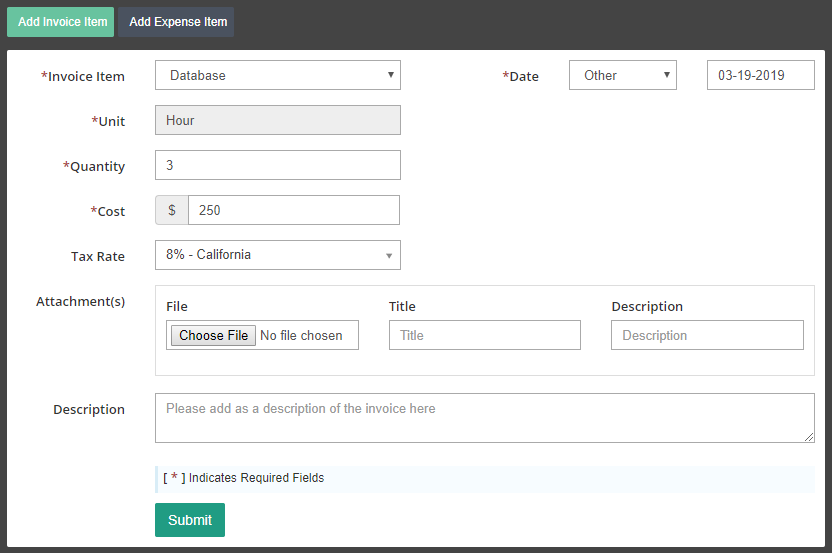The width and height of the screenshot is (832, 553).
Task: Click the Quantity field label
Action: click(94, 166)
